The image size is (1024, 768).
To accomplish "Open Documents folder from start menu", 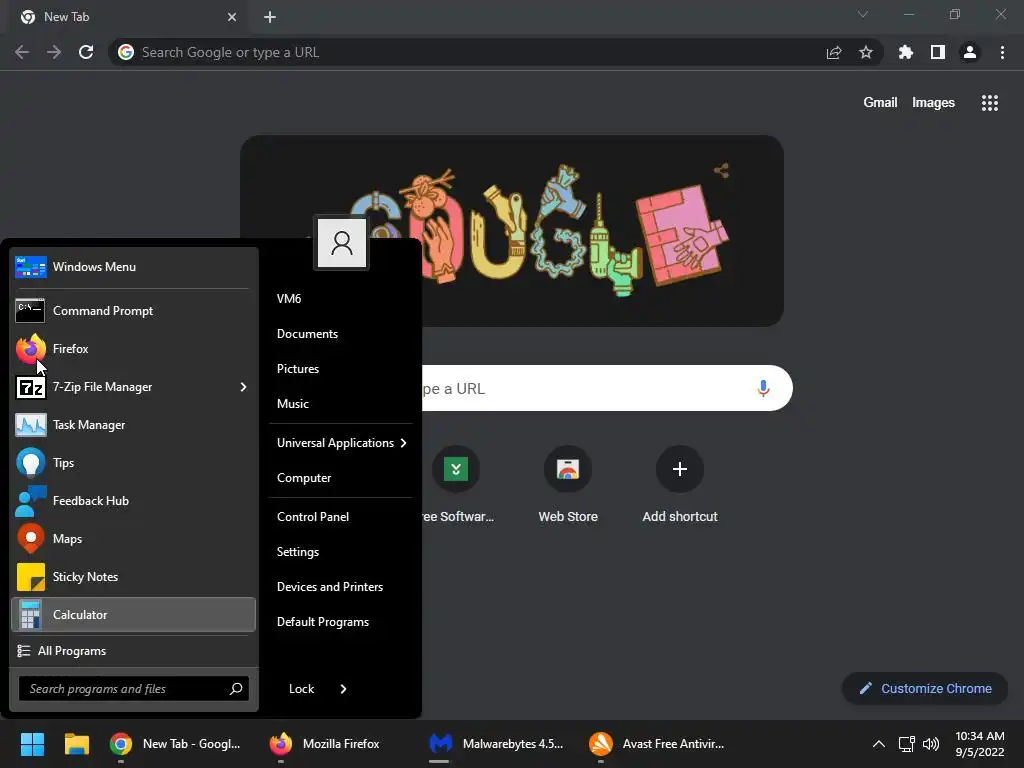I will click(308, 334).
